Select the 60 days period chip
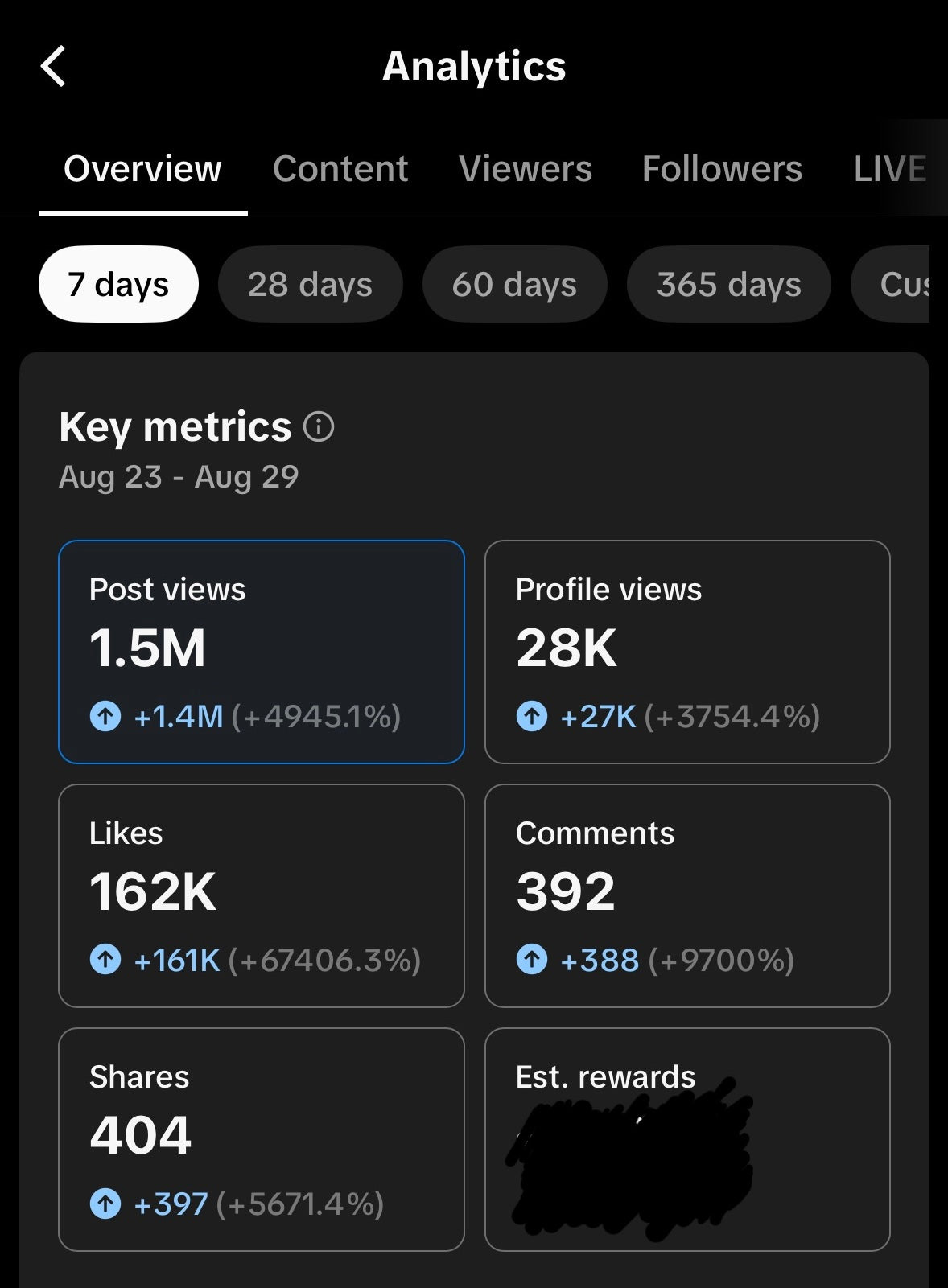The height and width of the screenshot is (1288, 948). [x=514, y=283]
